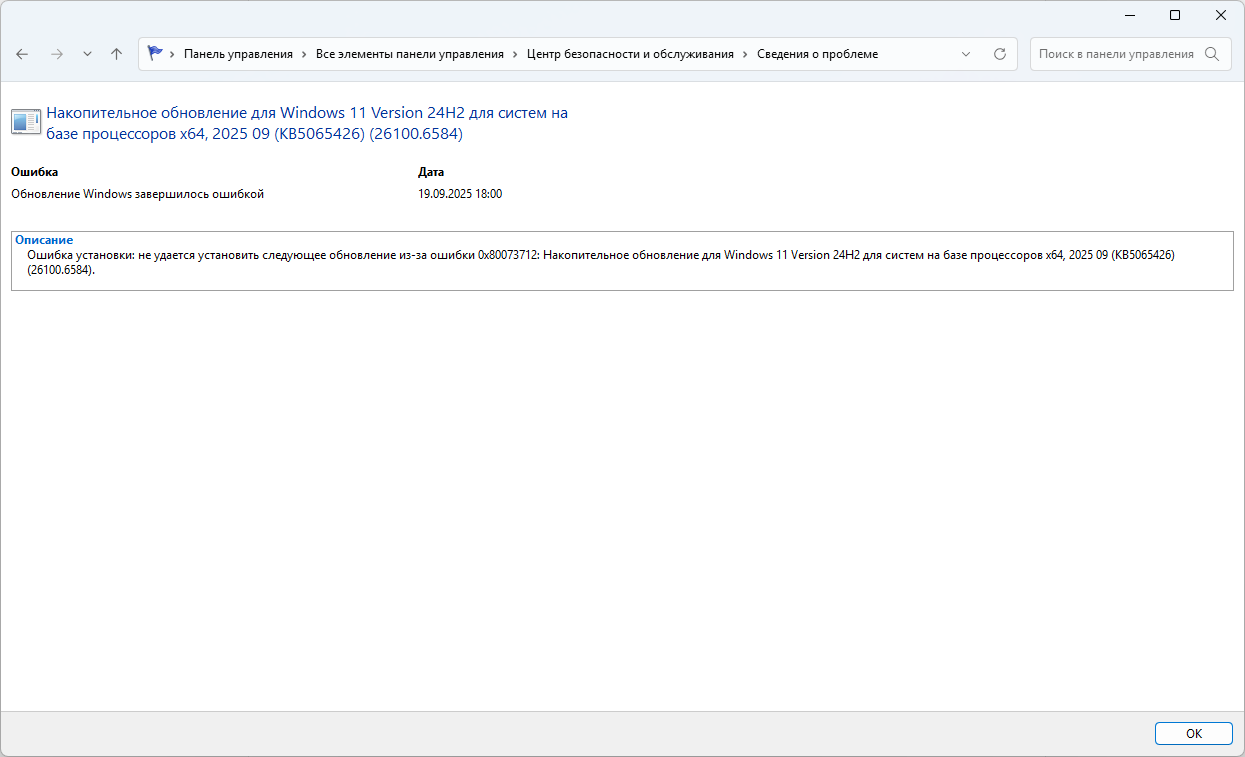Focus the 'Поиск в панели управления' field
The height and width of the screenshot is (757, 1245).
click(x=1115, y=54)
